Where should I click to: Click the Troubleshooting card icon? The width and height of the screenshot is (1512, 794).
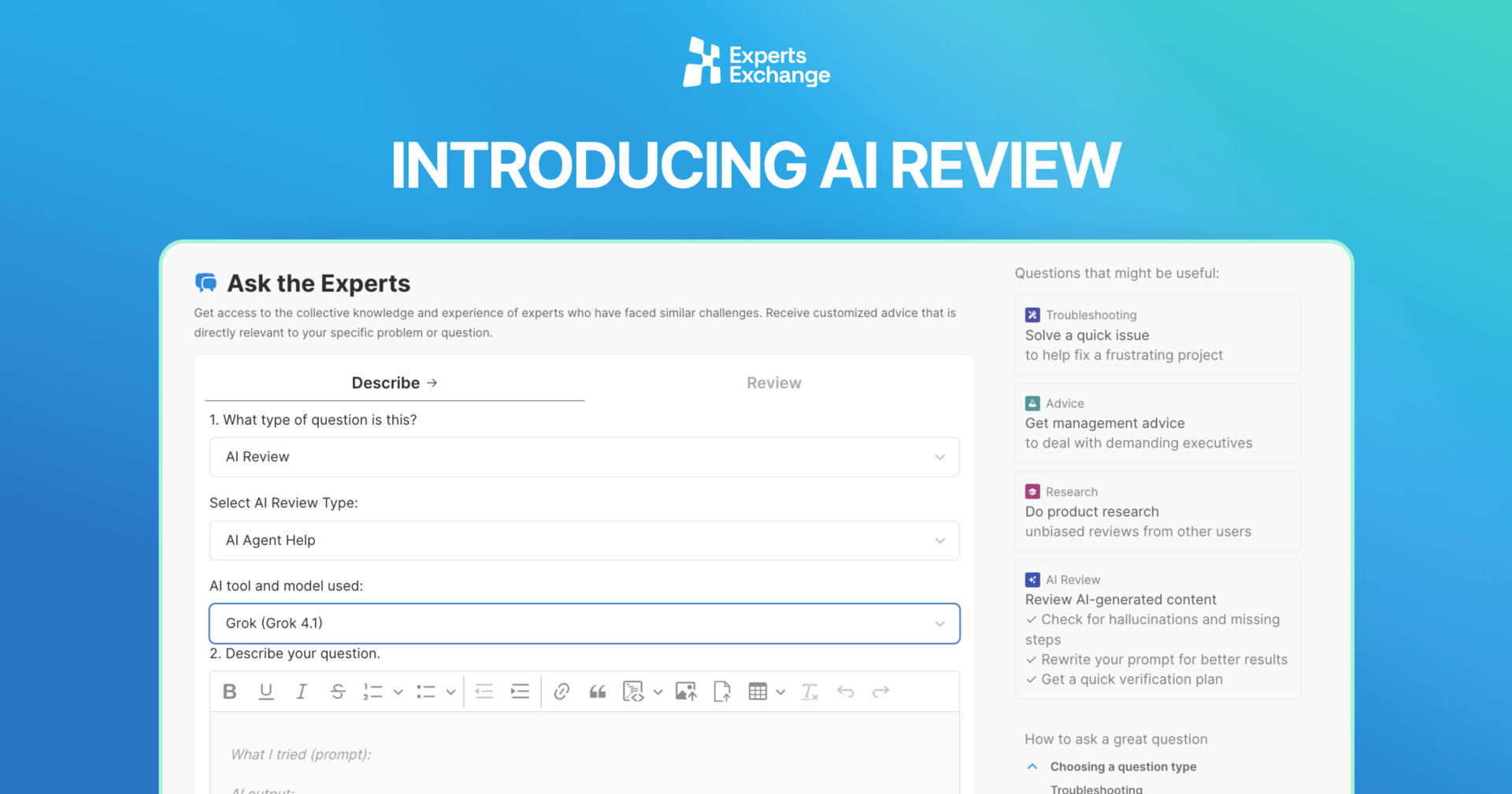click(1032, 315)
